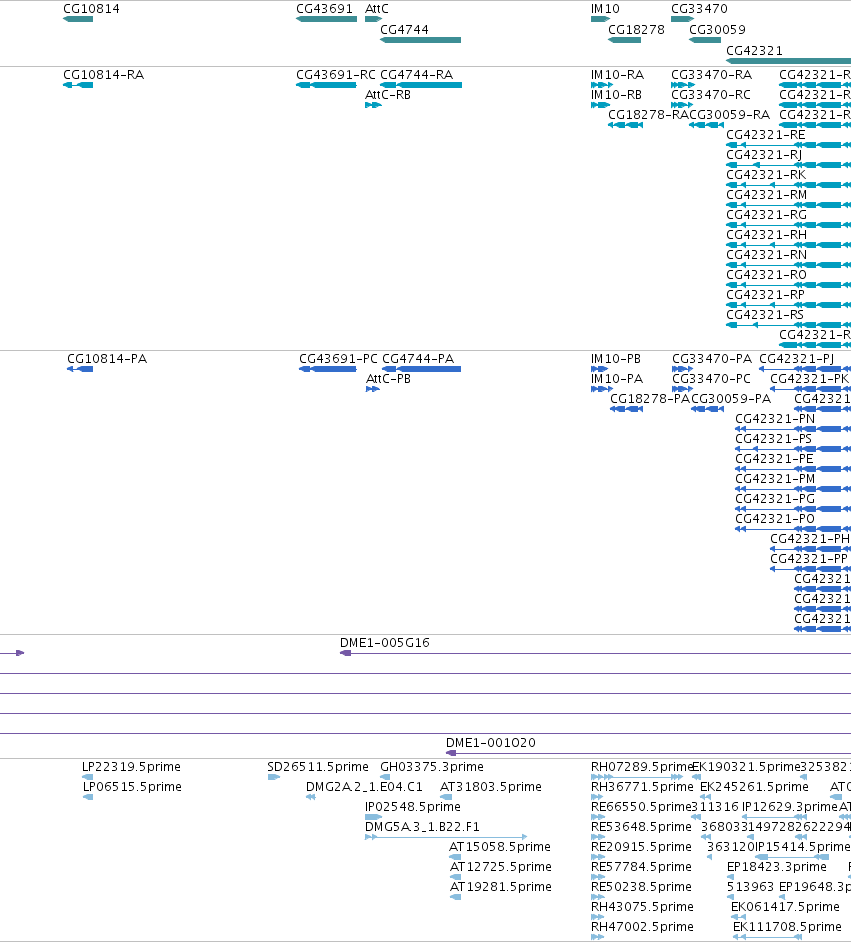Select the CG18278 gene feature
Screen dimensions: 851x942
click(x=625, y=40)
